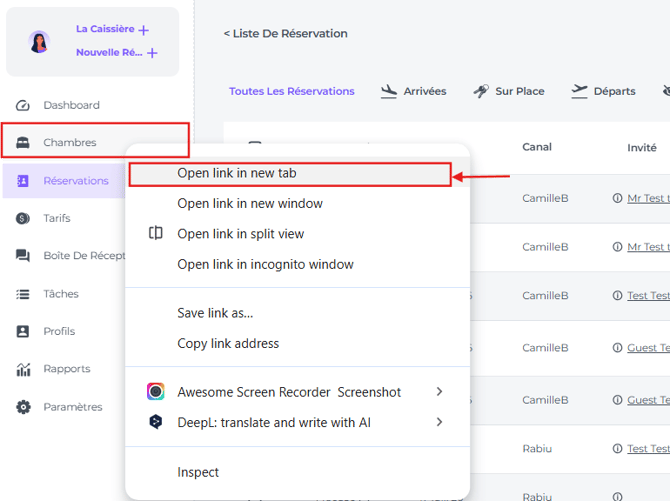670x501 pixels.
Task: Switch to the Départs tab
Action: coord(603,91)
